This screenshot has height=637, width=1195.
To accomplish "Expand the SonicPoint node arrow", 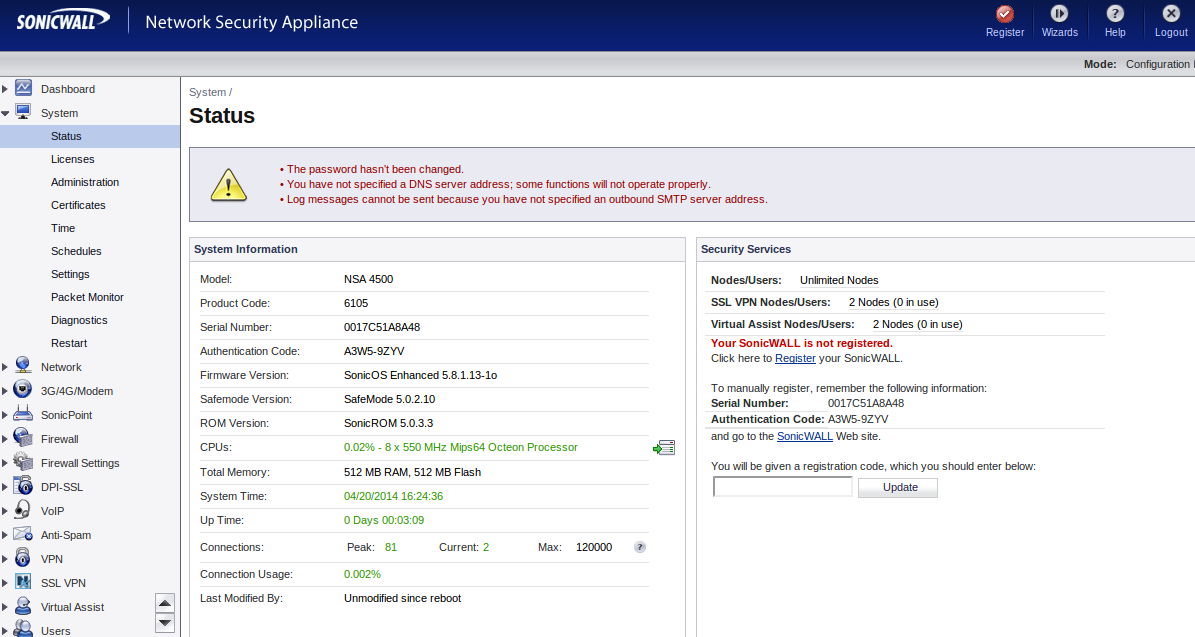I will tap(5, 415).
